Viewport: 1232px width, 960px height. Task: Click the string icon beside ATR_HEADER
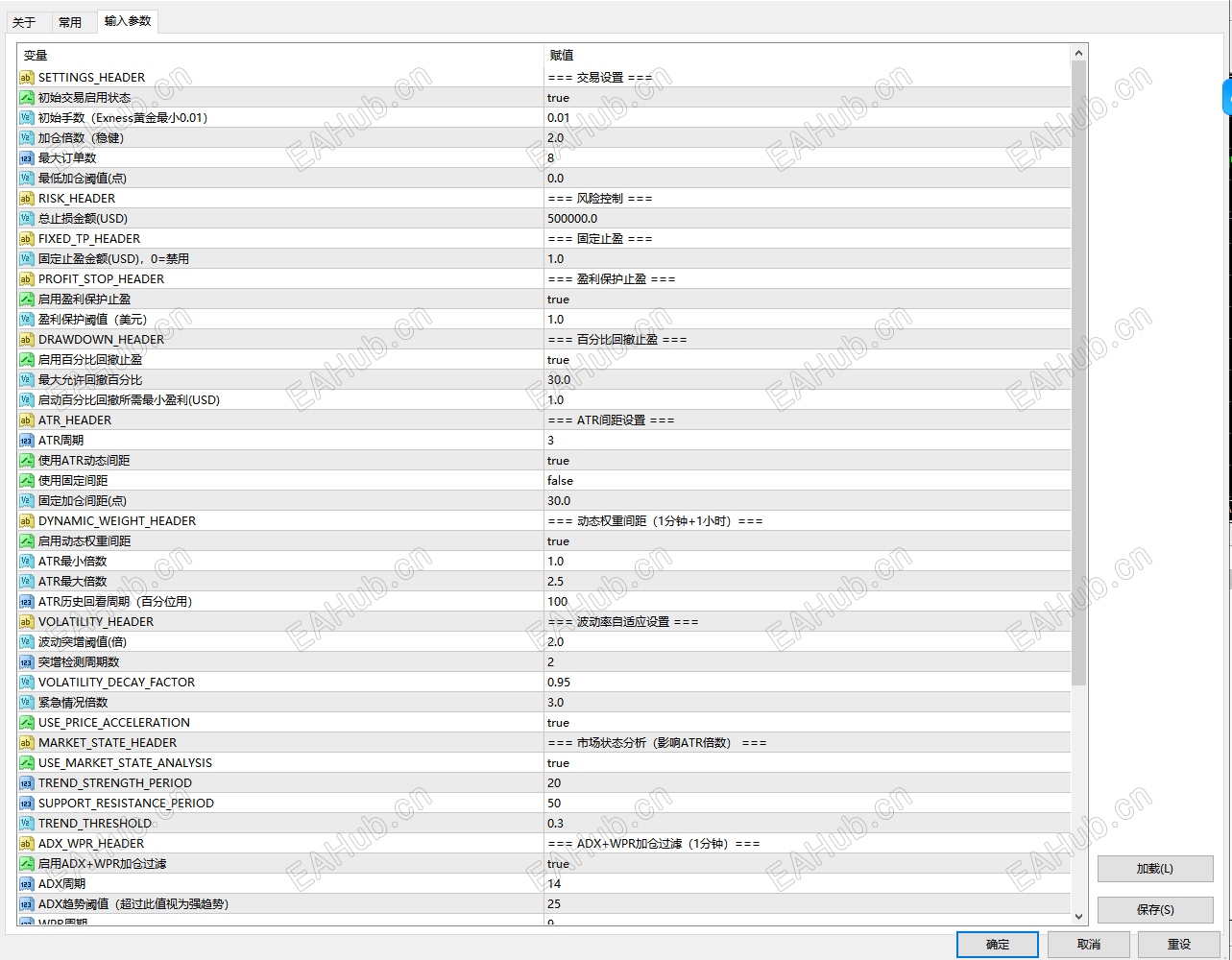(27, 420)
